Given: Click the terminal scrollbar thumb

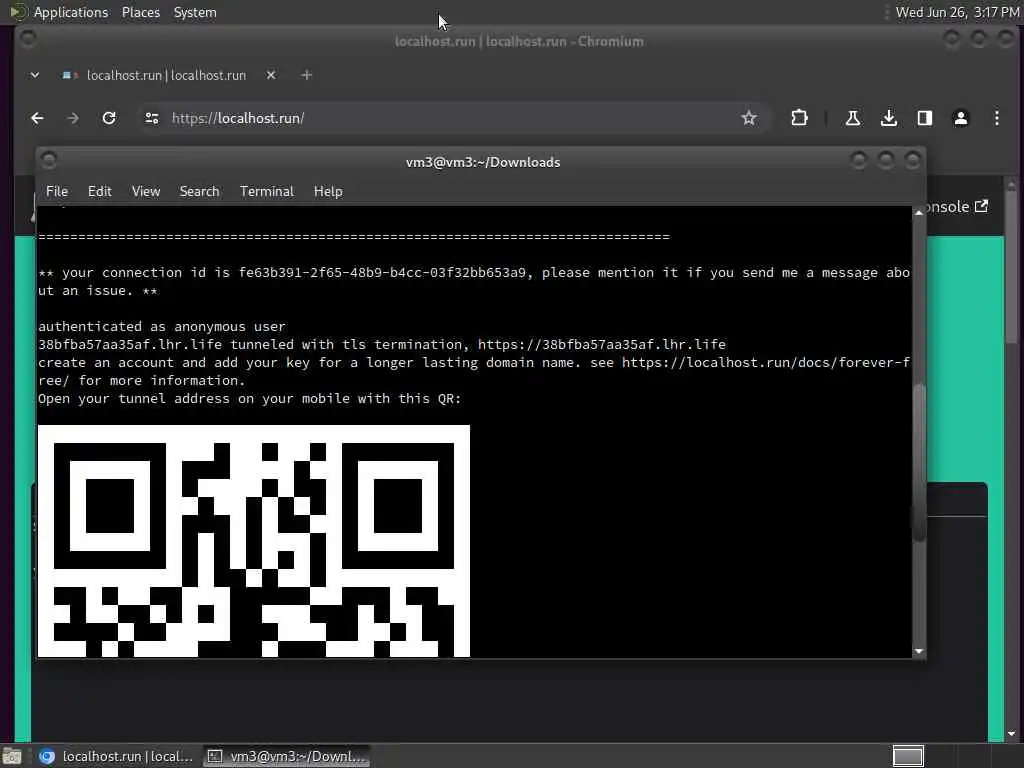Looking at the screenshot, I should [x=919, y=462].
